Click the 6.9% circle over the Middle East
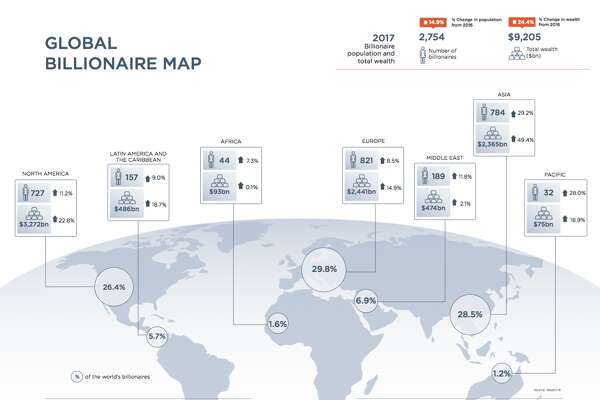Screen dimensions: 600x400 [x=366, y=301]
